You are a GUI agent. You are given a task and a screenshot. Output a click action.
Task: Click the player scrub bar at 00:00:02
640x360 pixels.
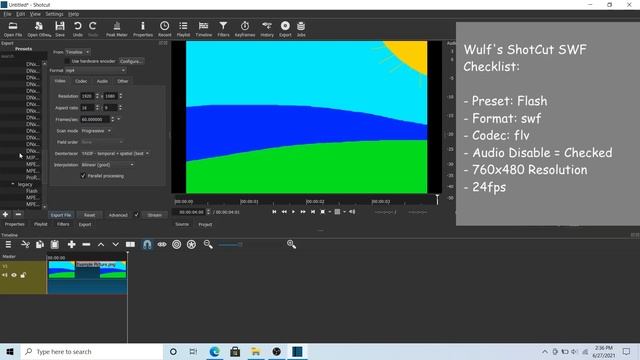[x=315, y=202]
